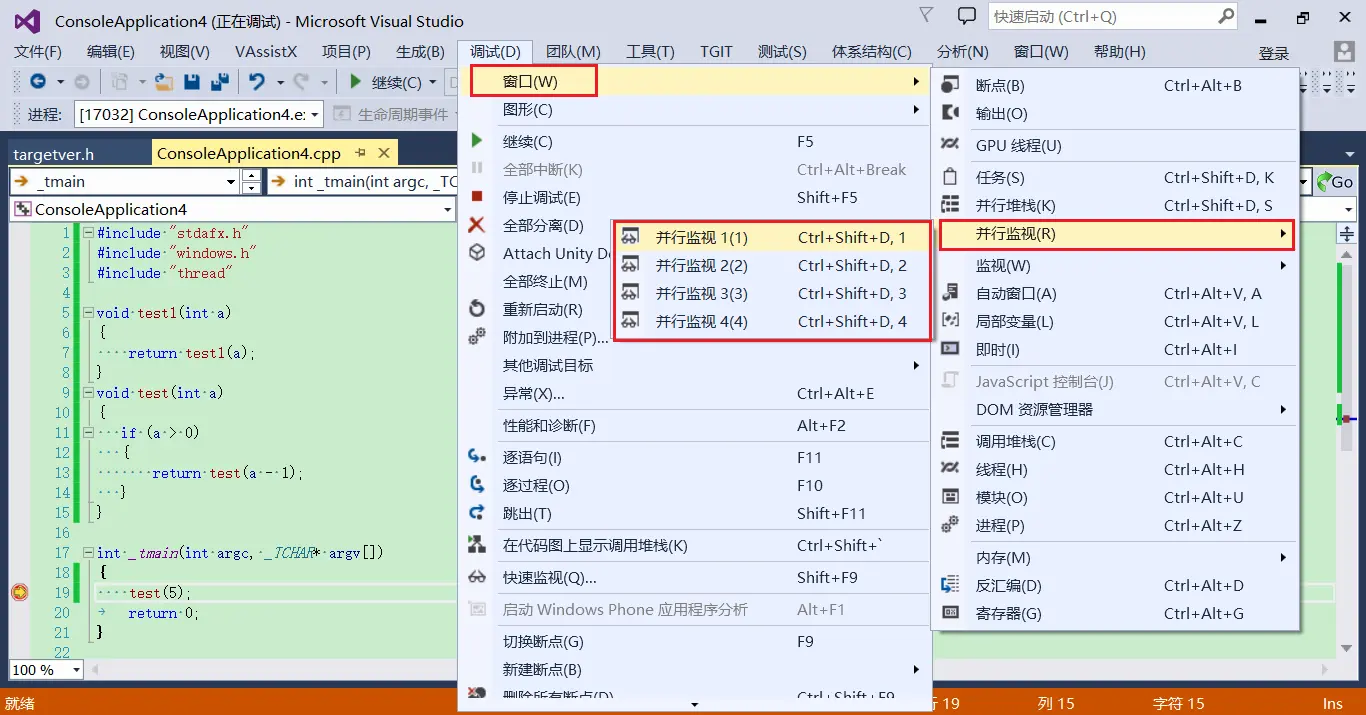This screenshot has width=1366, height=715.
Task: Collapse the test function at line 9
Action: click(88, 393)
